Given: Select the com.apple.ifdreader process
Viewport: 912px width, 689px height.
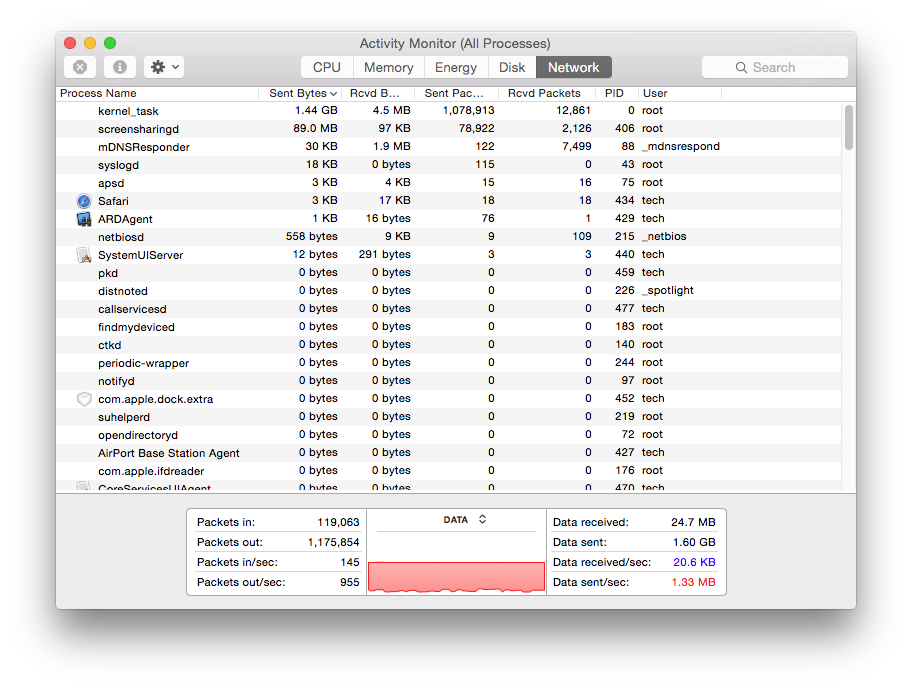Looking at the screenshot, I should [151, 472].
